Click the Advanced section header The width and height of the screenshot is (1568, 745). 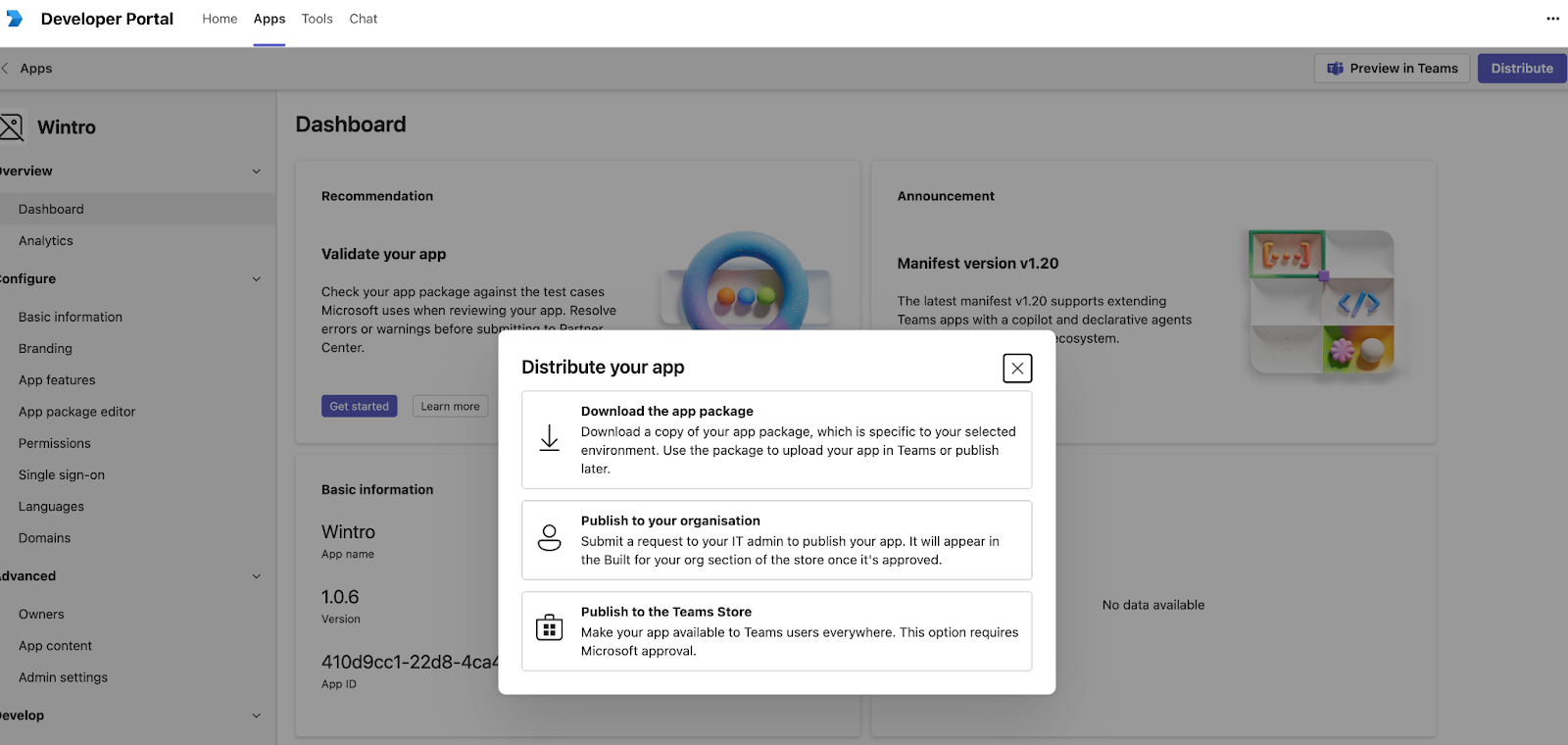coord(28,576)
